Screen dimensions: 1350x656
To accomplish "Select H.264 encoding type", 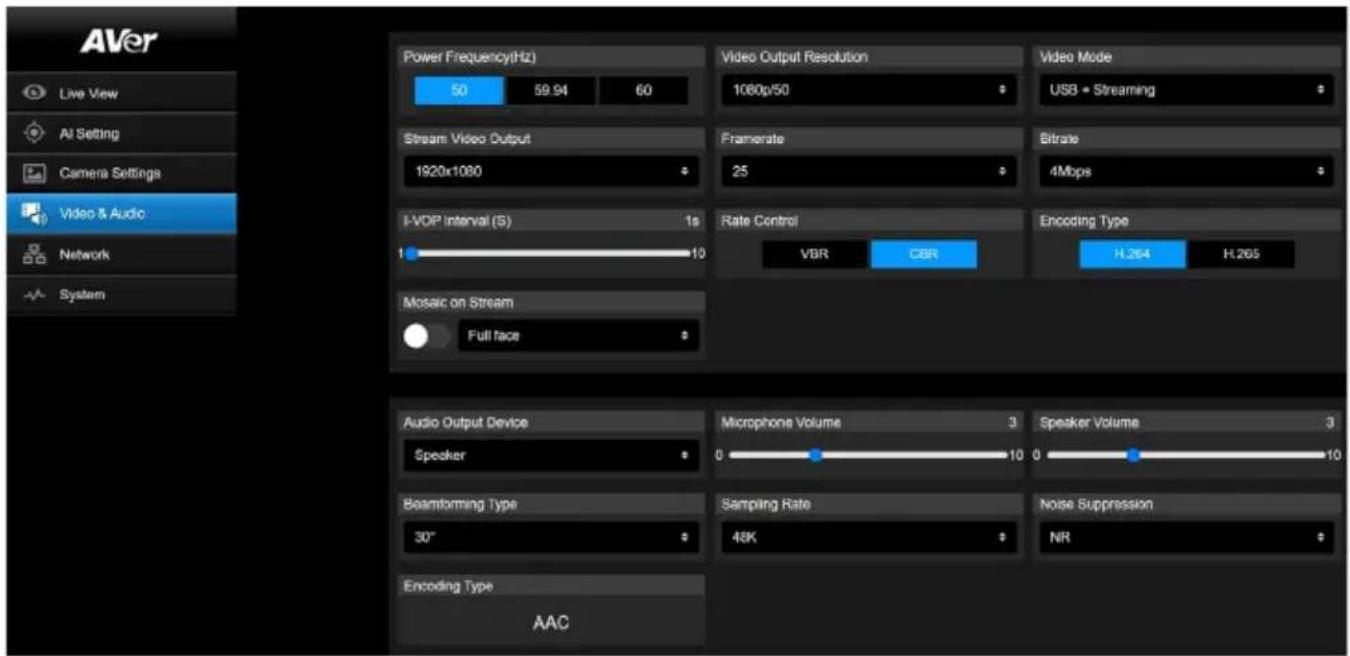I will coord(1133,254).
